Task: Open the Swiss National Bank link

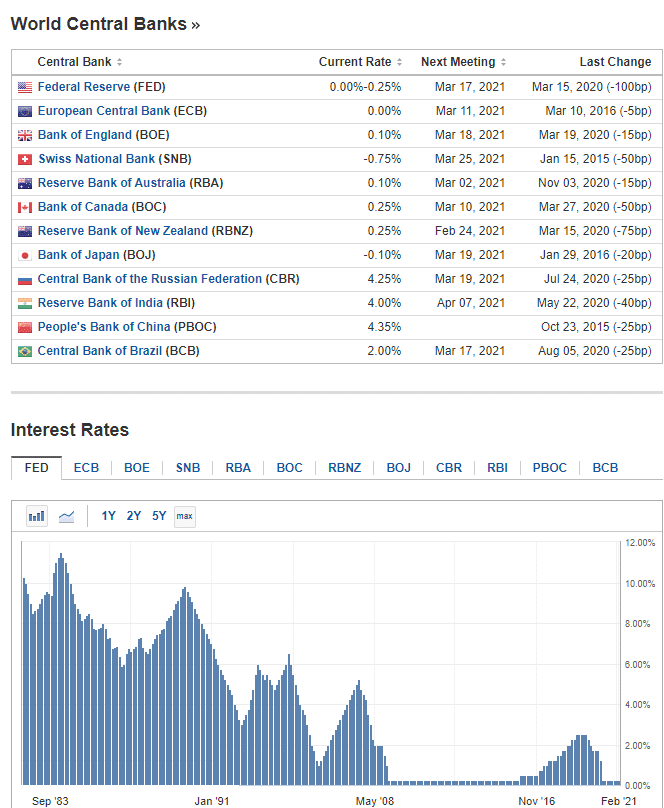Action: (96, 159)
